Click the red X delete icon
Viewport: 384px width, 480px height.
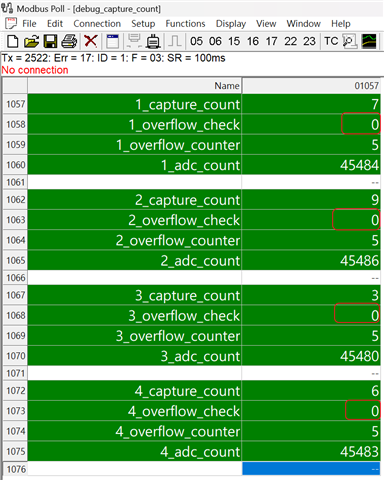point(91,41)
